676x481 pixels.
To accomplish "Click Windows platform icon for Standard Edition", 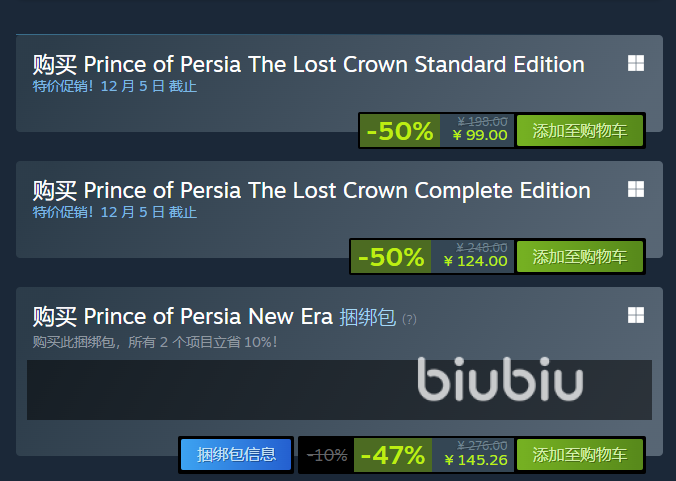I will [x=635, y=63].
